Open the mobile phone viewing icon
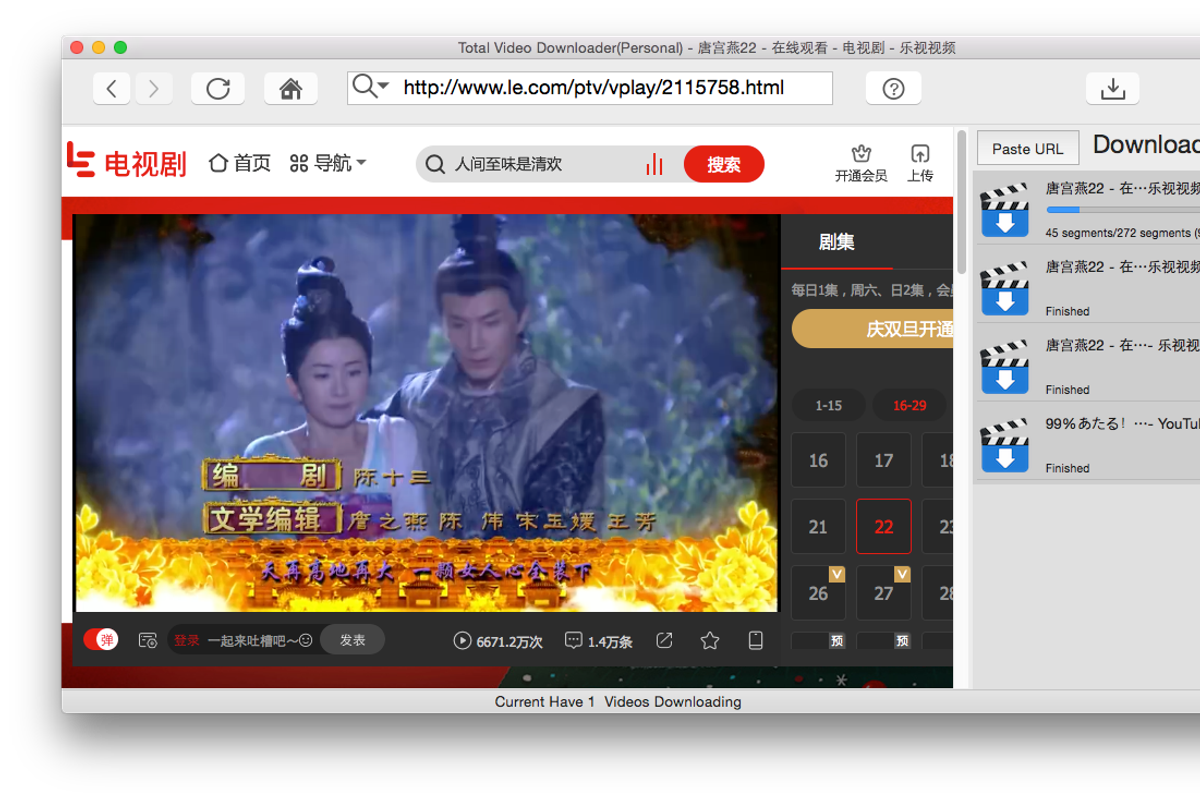 point(756,640)
